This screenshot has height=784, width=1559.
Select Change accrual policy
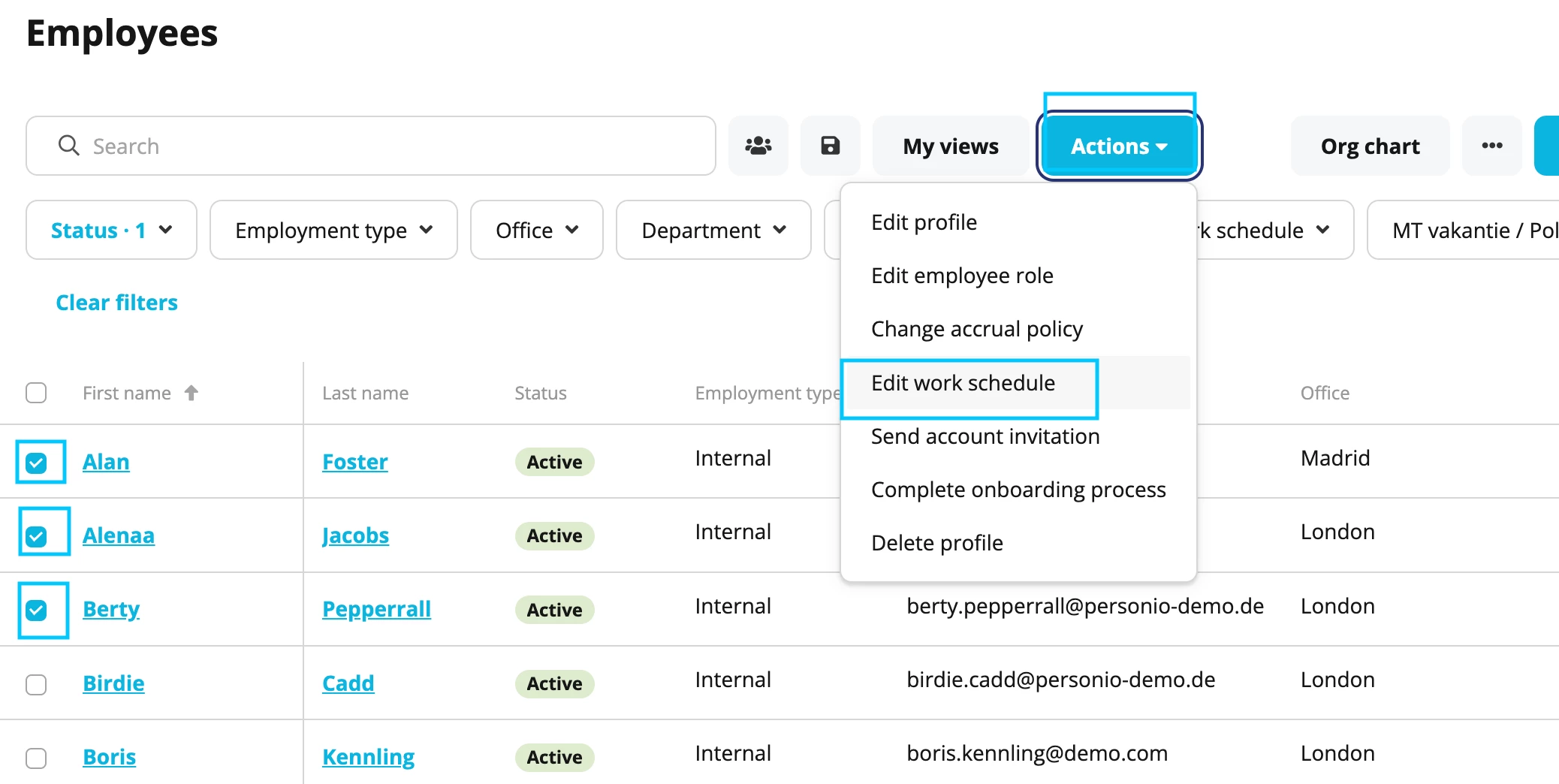point(1018,329)
